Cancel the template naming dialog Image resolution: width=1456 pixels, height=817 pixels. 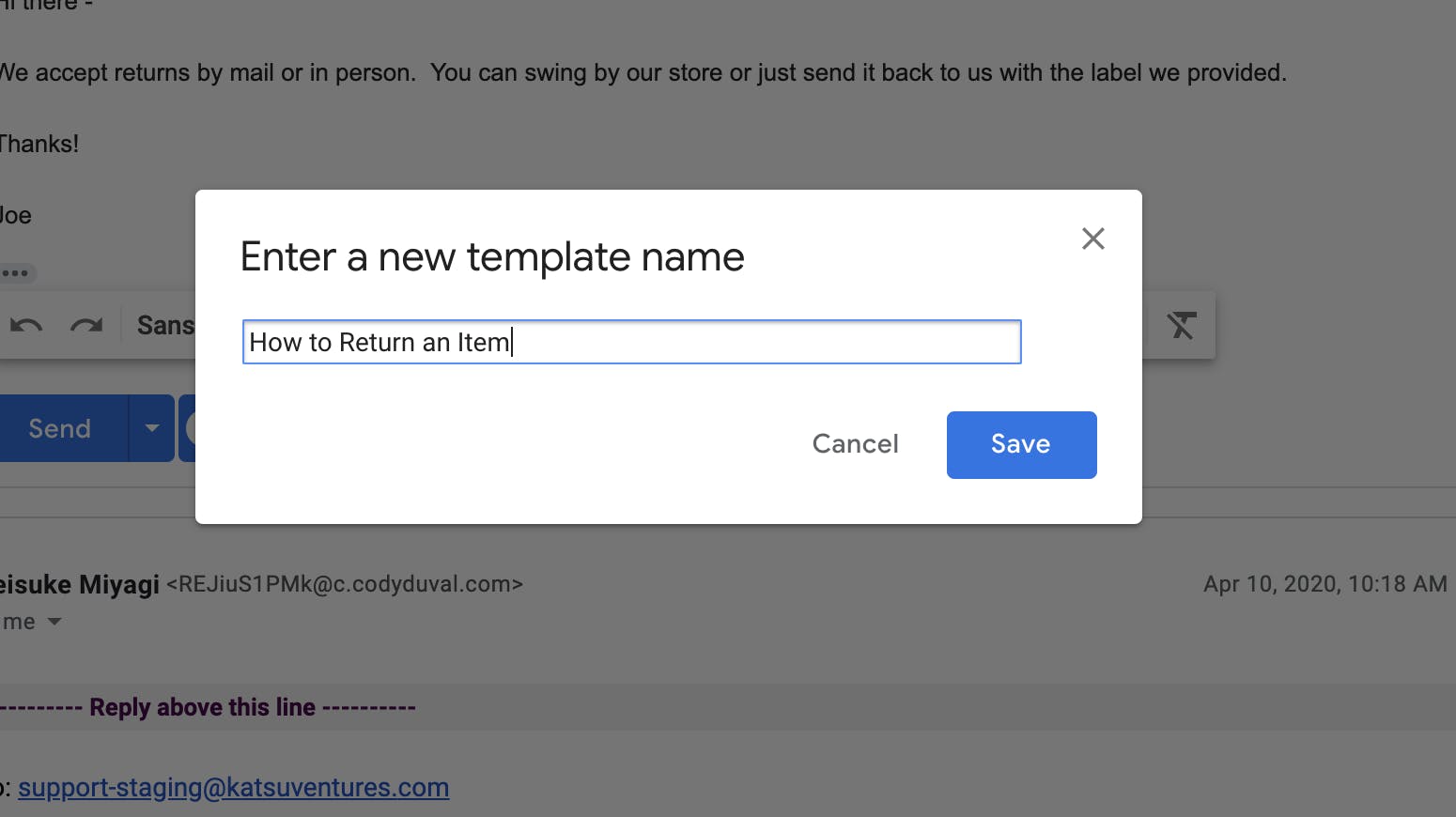tap(855, 443)
